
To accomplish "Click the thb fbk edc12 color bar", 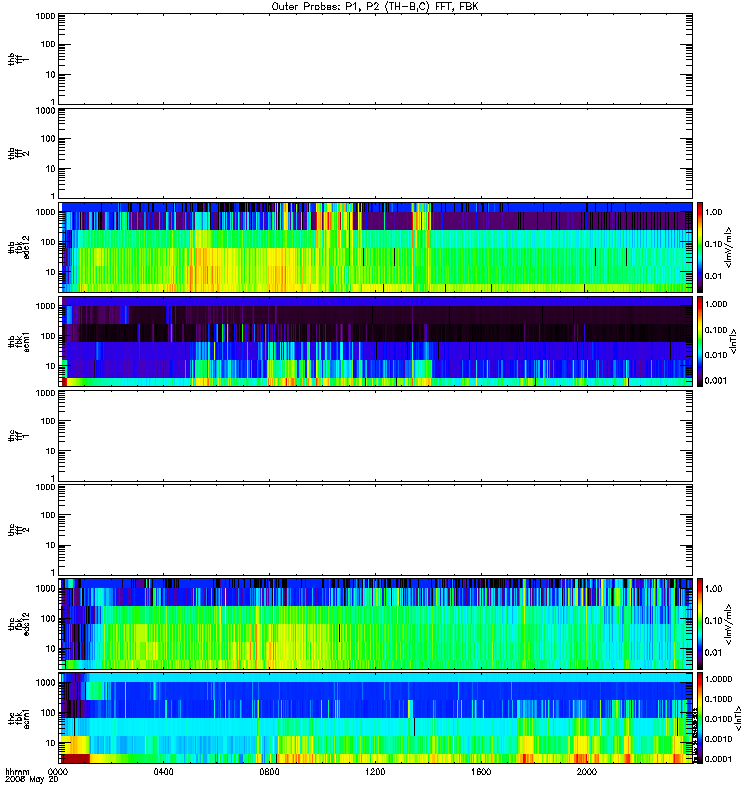I will point(700,247).
